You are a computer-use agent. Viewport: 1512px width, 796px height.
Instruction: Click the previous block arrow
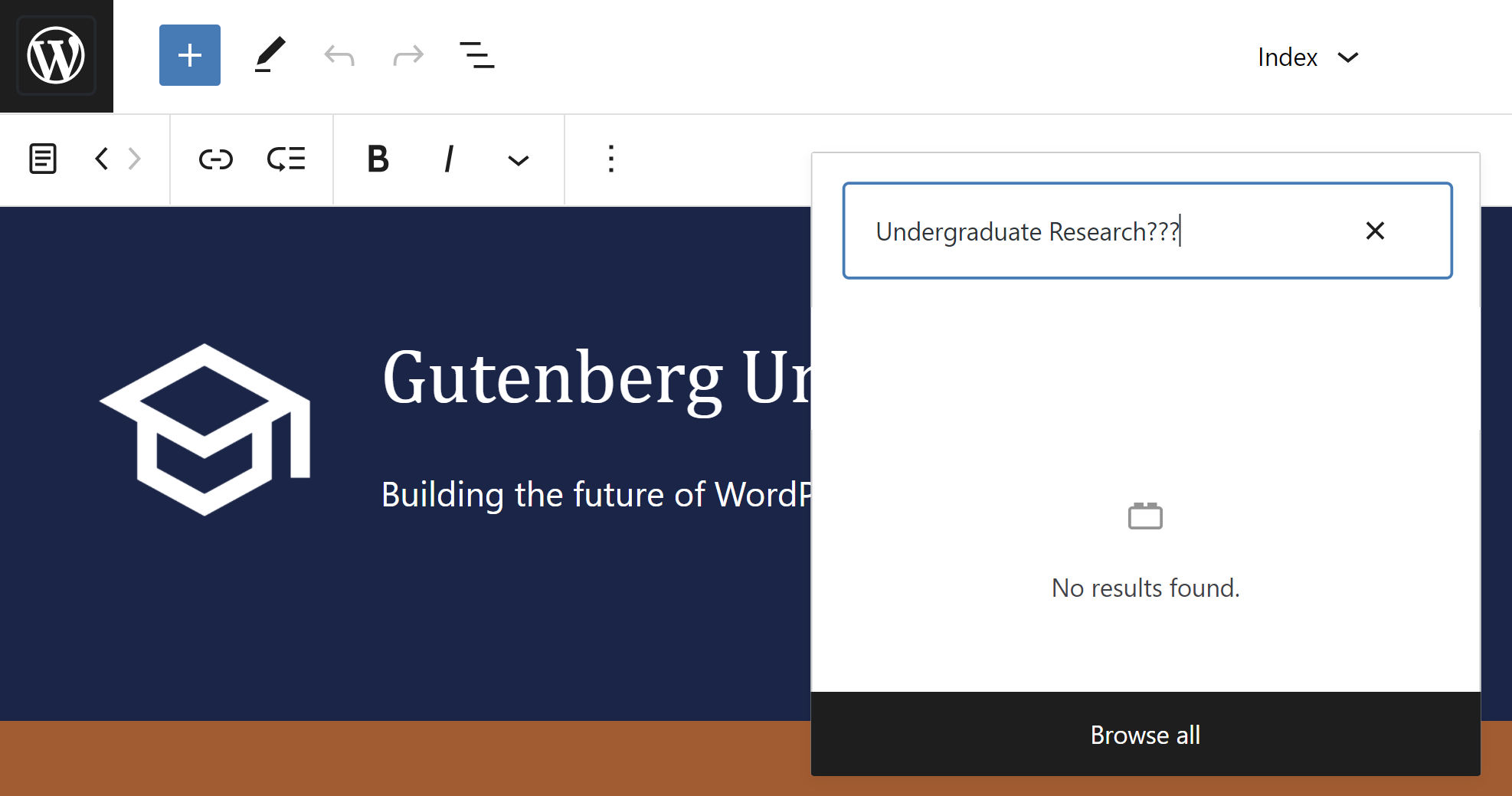point(101,159)
